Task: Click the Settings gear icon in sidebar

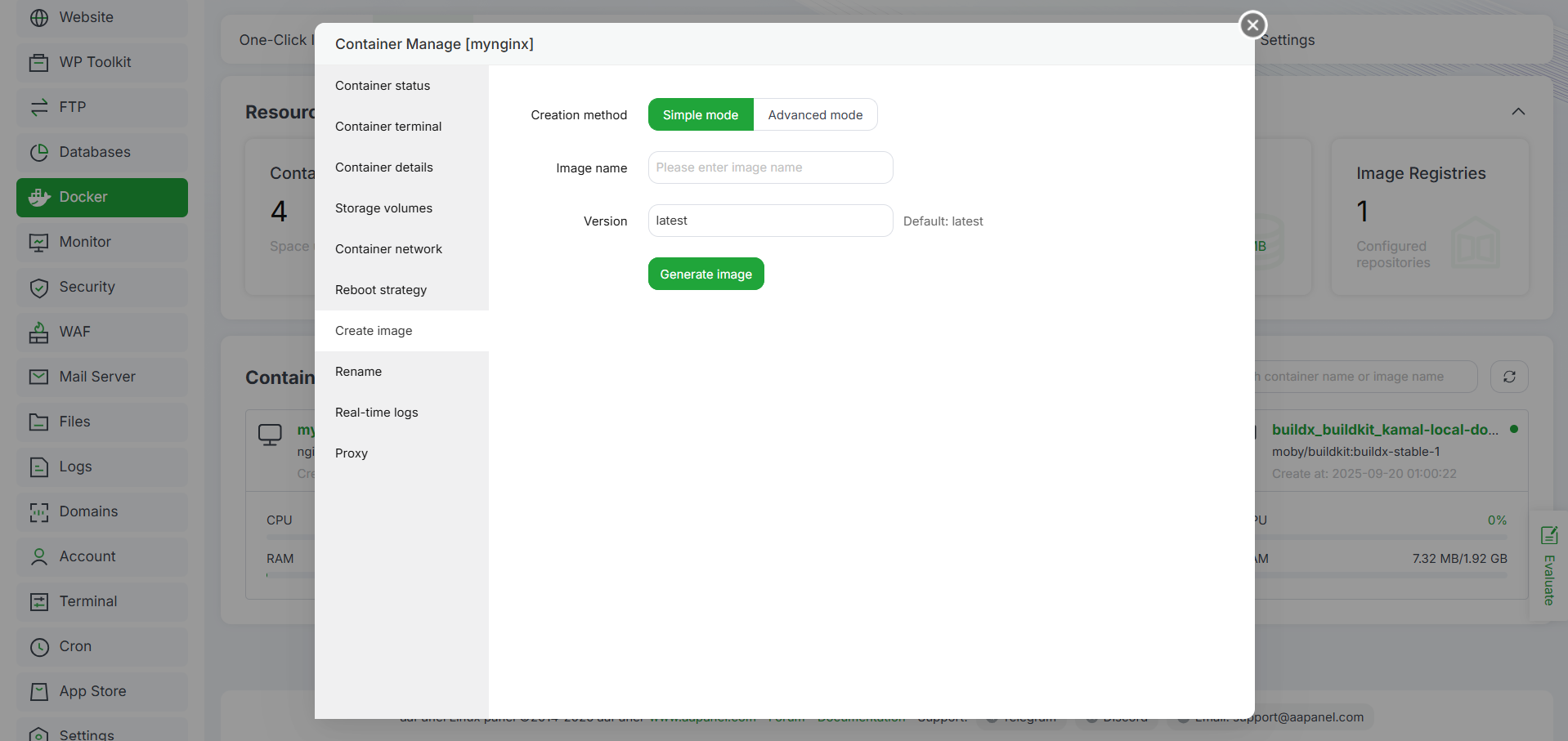Action: click(x=38, y=734)
